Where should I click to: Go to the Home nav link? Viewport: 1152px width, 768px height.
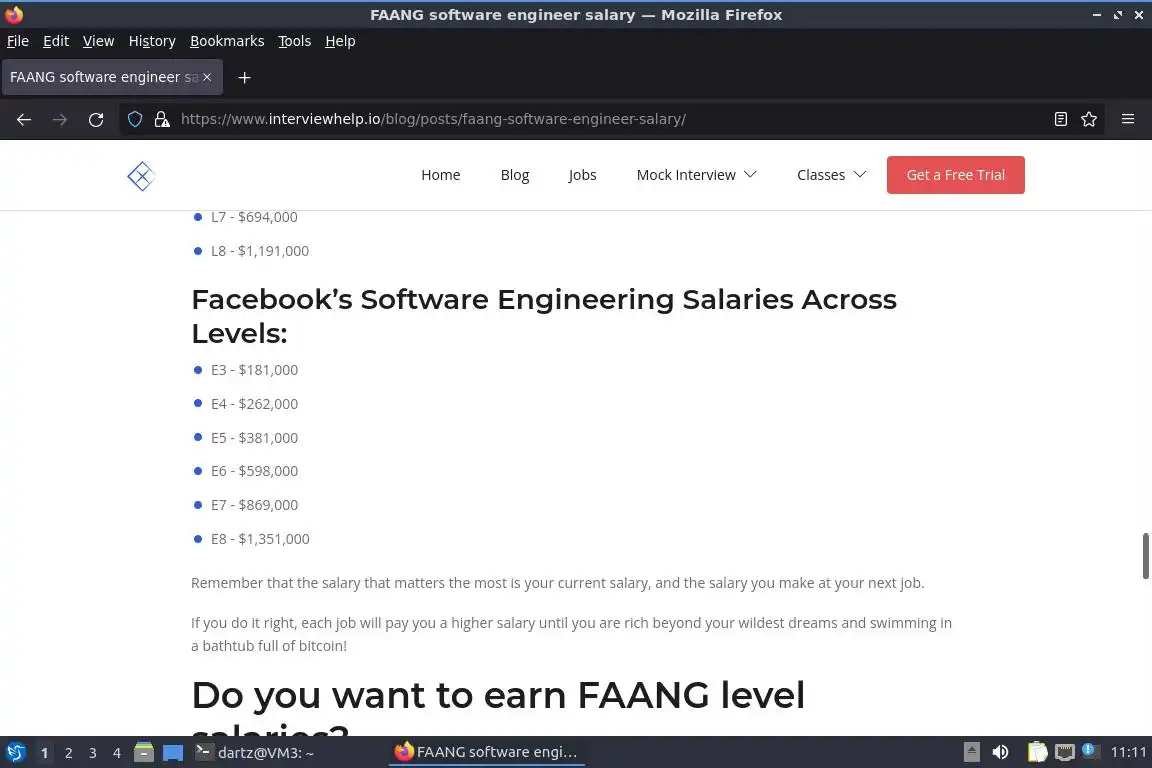tap(441, 175)
